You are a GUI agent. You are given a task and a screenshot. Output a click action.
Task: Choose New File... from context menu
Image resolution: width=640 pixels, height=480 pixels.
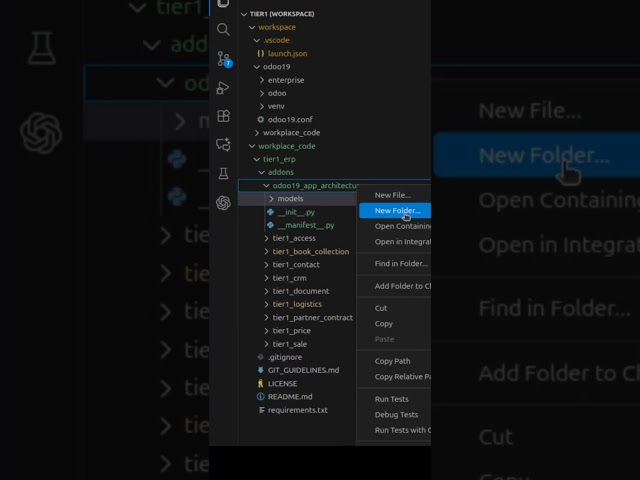click(x=395, y=195)
